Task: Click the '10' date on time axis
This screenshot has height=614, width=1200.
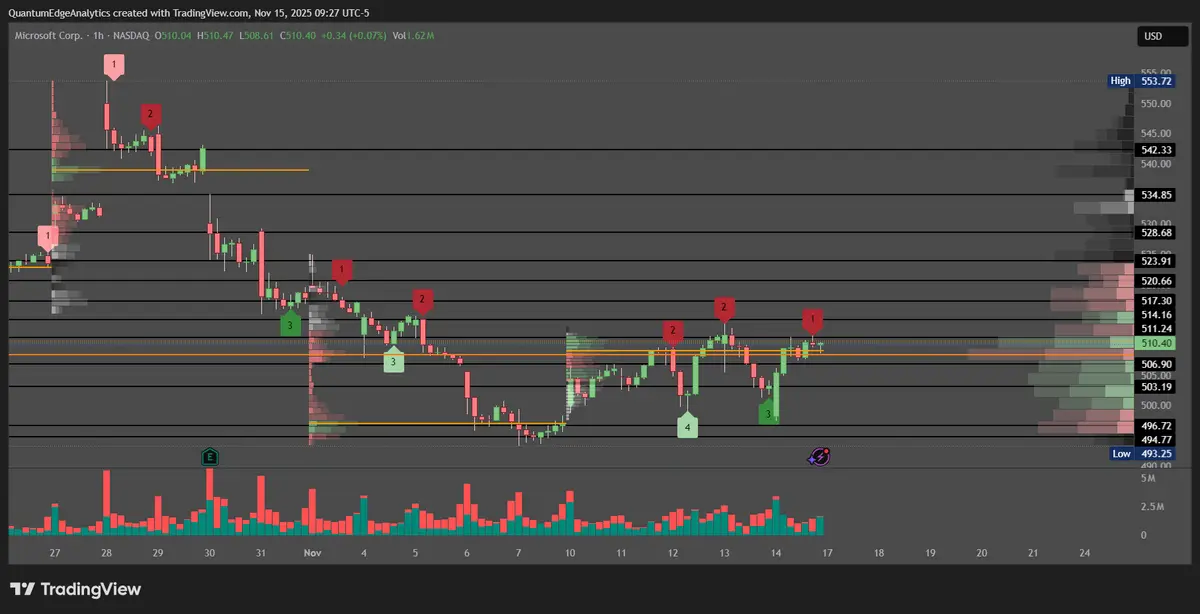Action: (569, 552)
